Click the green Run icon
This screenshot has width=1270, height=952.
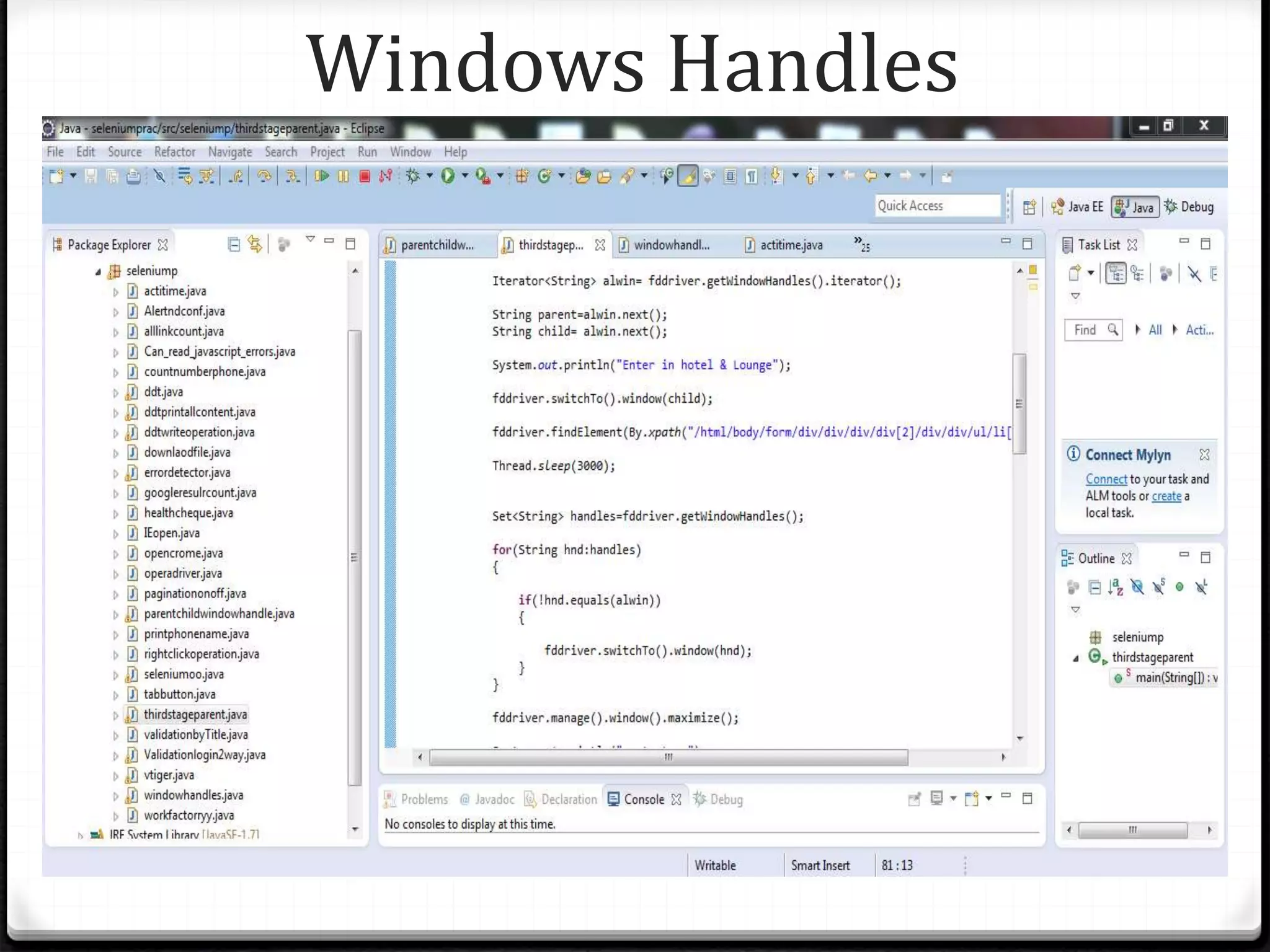coord(448,176)
